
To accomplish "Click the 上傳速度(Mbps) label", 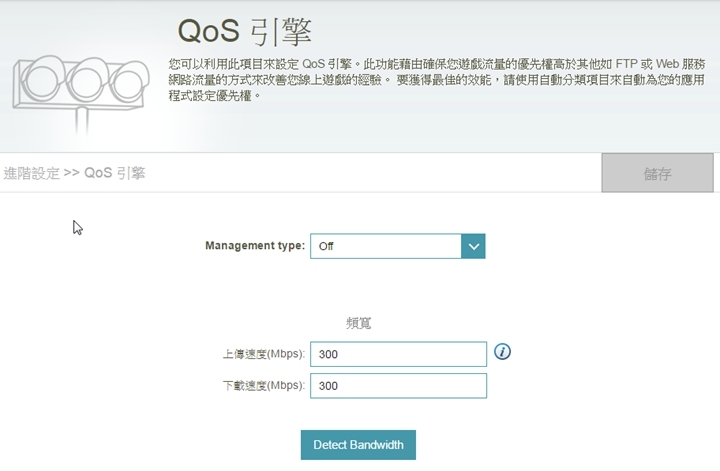I will coord(264,354).
